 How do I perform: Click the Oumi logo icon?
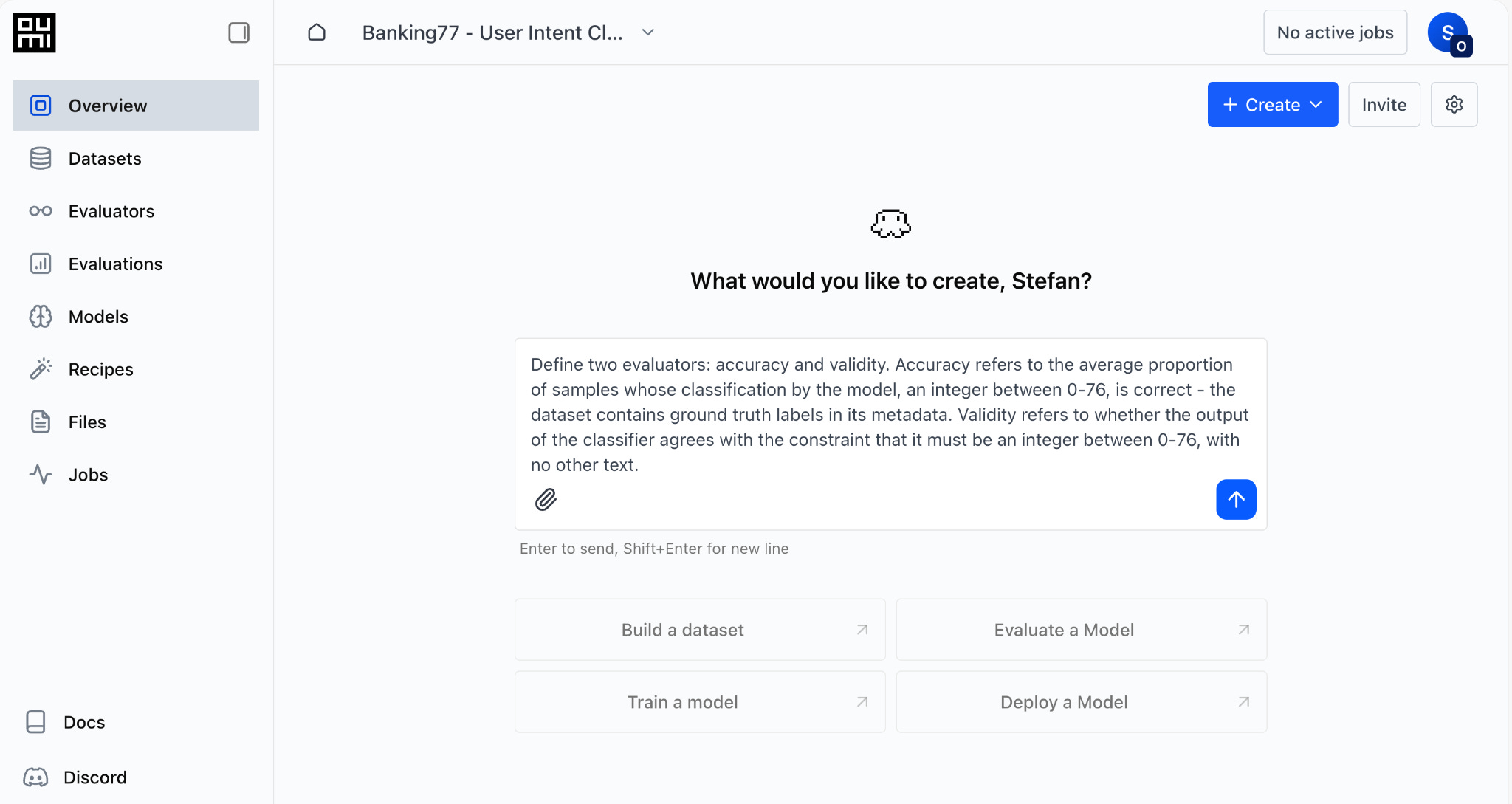(x=34, y=33)
